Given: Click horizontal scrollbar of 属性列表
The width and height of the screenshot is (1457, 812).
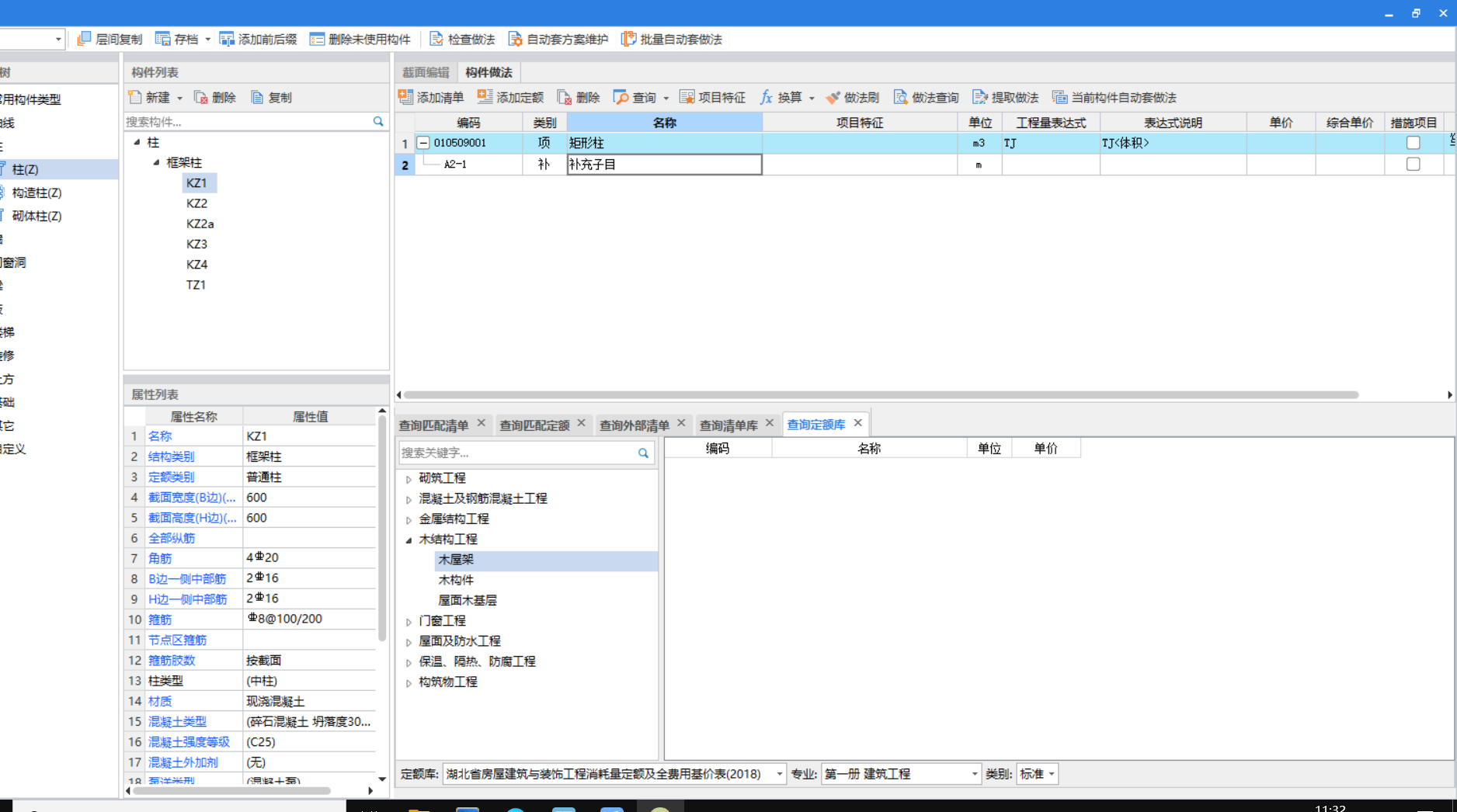Looking at the screenshot, I should tap(231, 791).
